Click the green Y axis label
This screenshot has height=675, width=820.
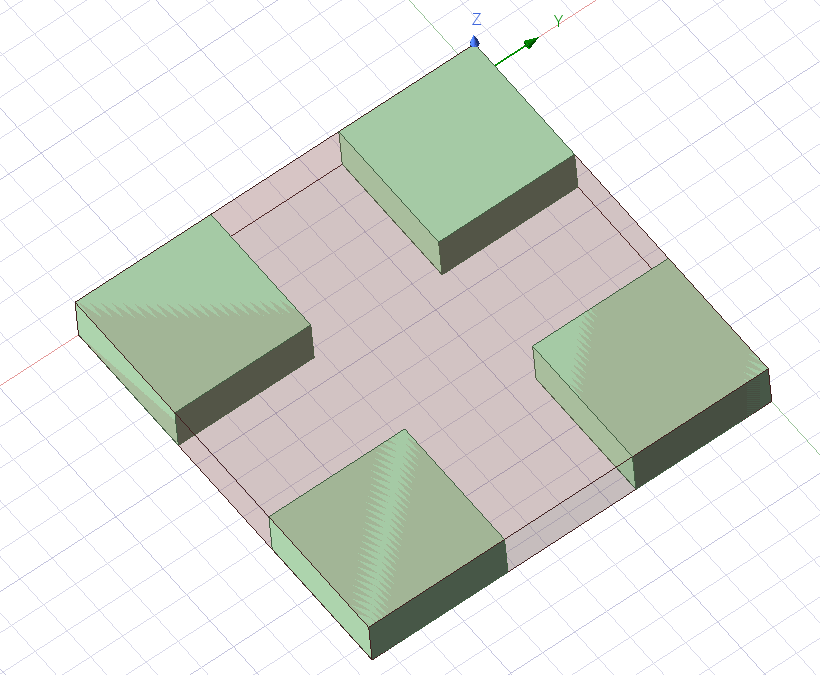click(x=559, y=21)
